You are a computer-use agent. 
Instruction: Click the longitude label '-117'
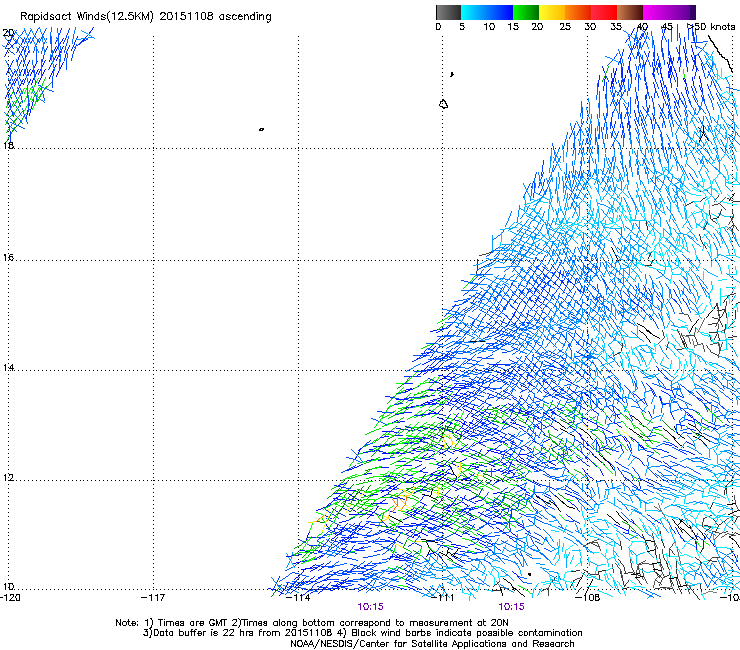point(153,598)
